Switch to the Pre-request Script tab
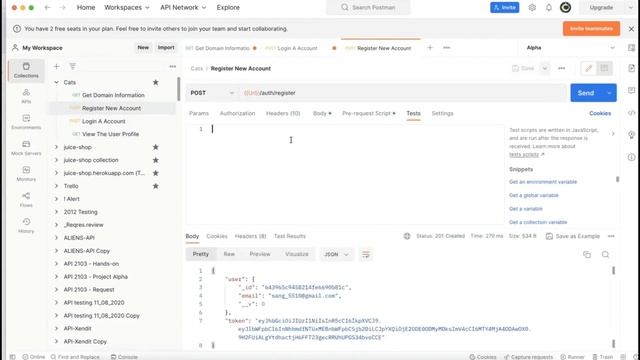Viewport: 640px width, 360px height. click(x=369, y=113)
